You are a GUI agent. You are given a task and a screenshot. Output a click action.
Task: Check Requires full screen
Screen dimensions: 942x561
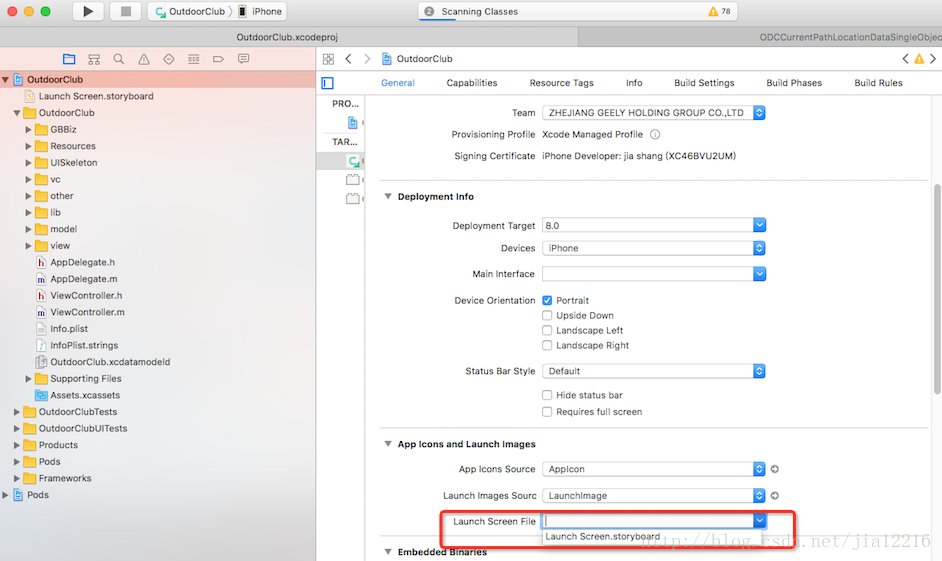coord(547,412)
